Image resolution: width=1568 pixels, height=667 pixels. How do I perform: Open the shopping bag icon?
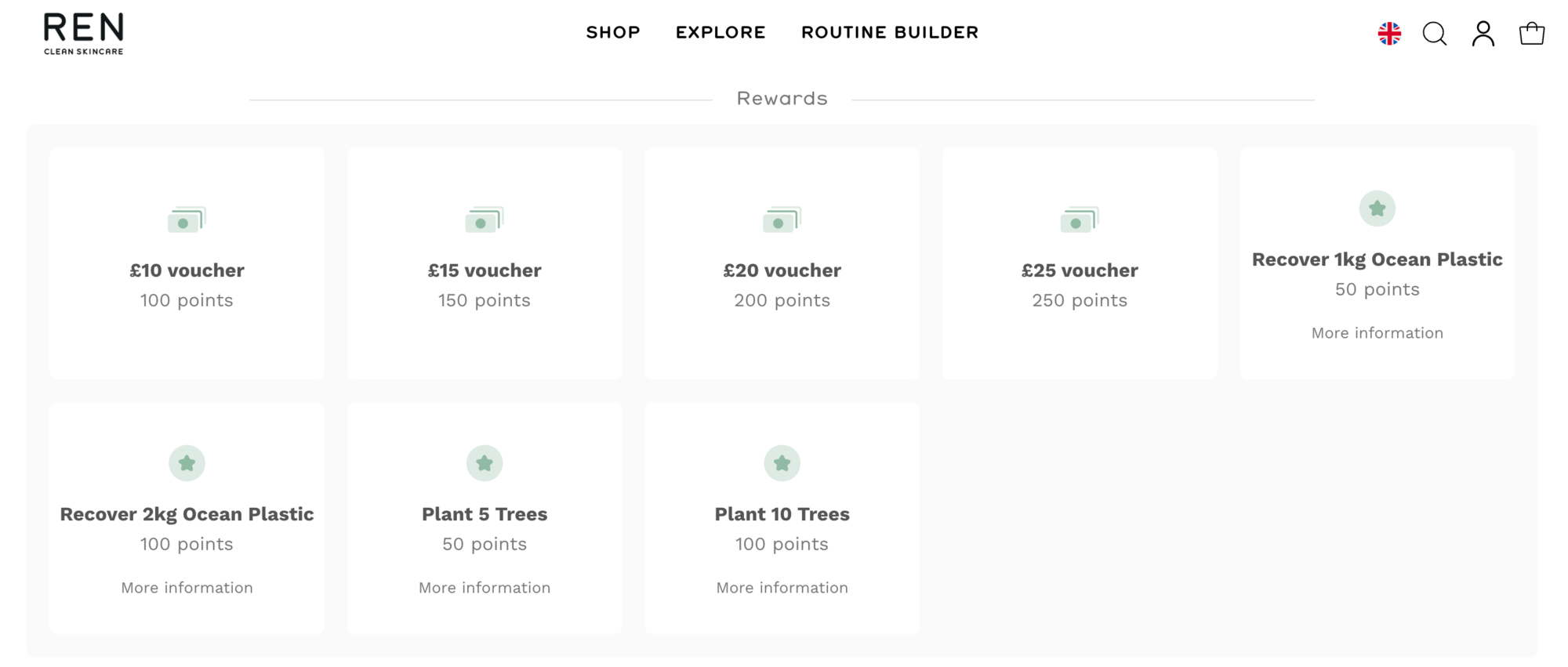1531,33
